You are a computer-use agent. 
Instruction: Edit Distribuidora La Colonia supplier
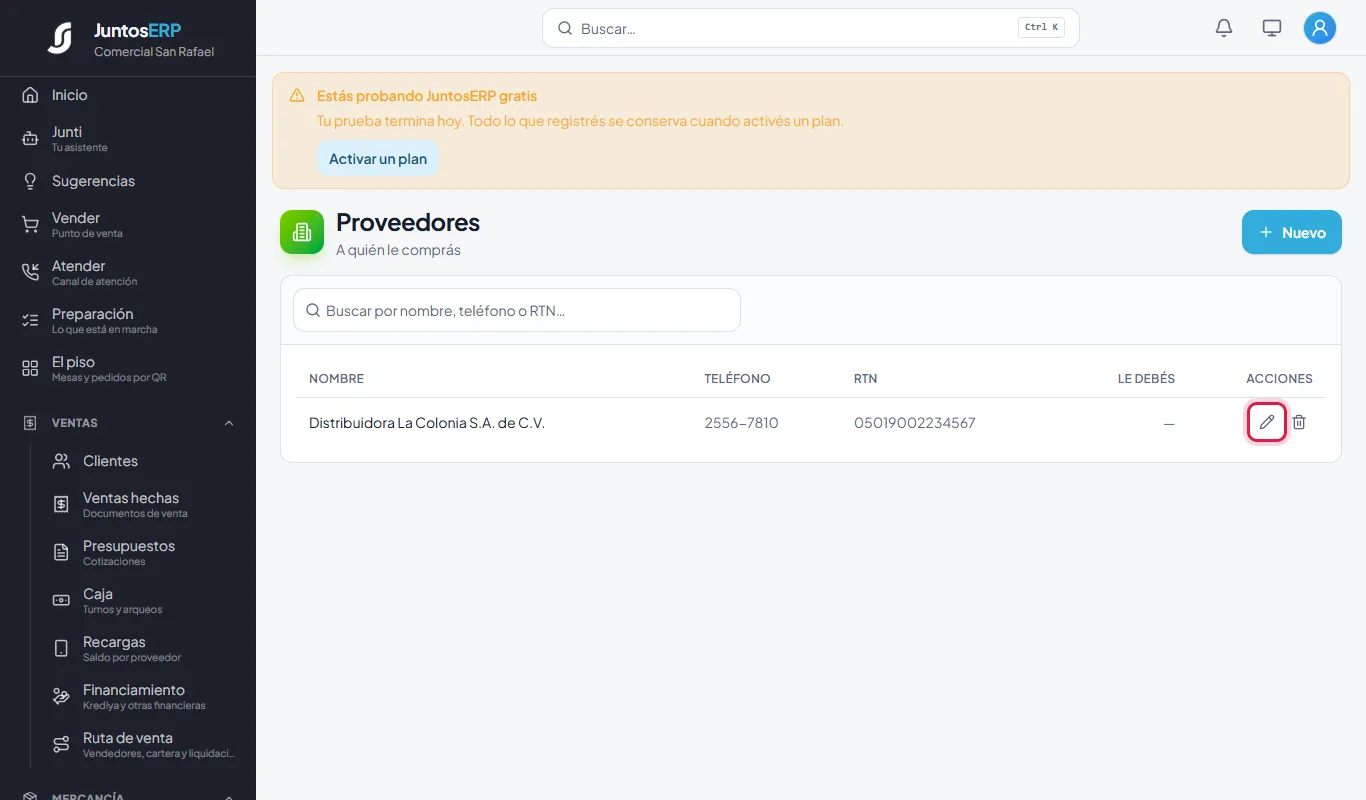[1267, 422]
